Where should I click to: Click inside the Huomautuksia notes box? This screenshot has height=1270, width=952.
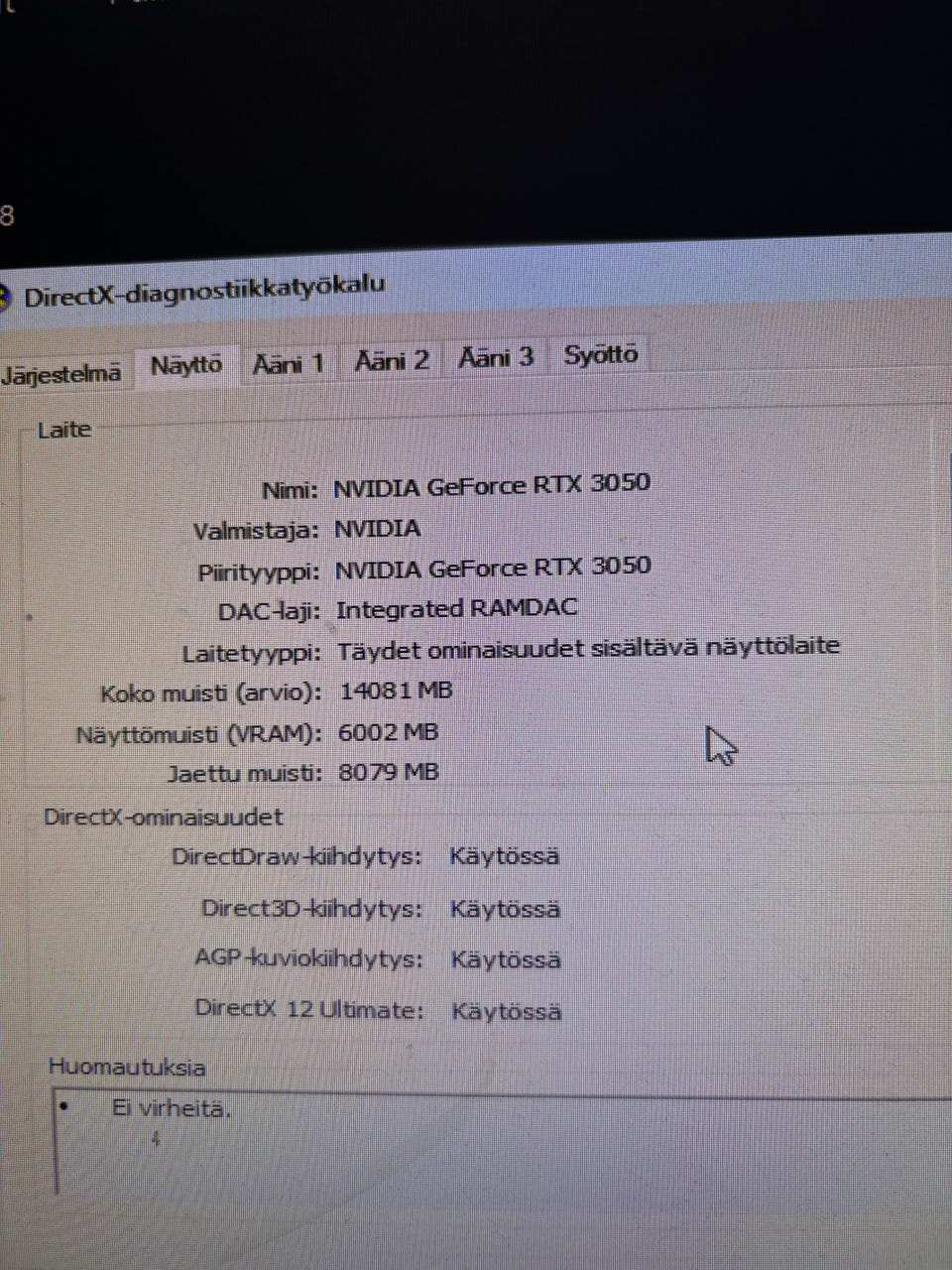coord(501,1141)
